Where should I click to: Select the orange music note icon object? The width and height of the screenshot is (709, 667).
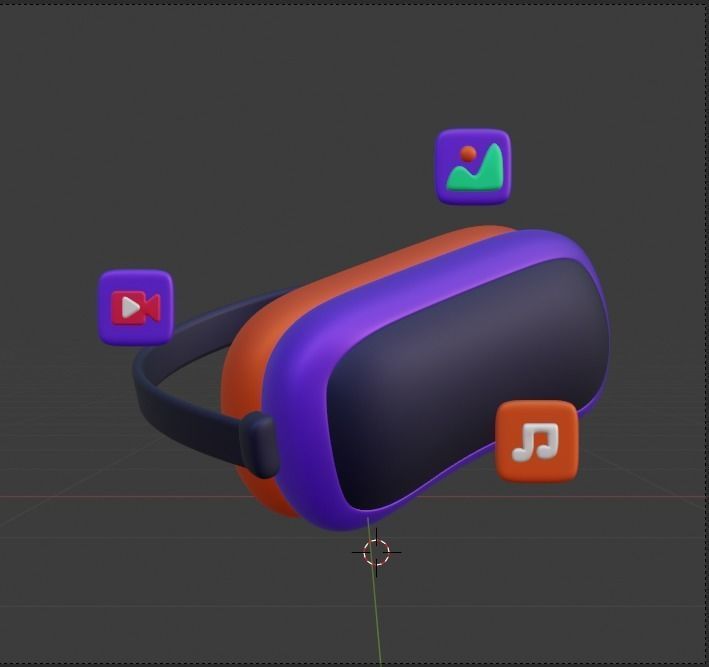(x=537, y=441)
